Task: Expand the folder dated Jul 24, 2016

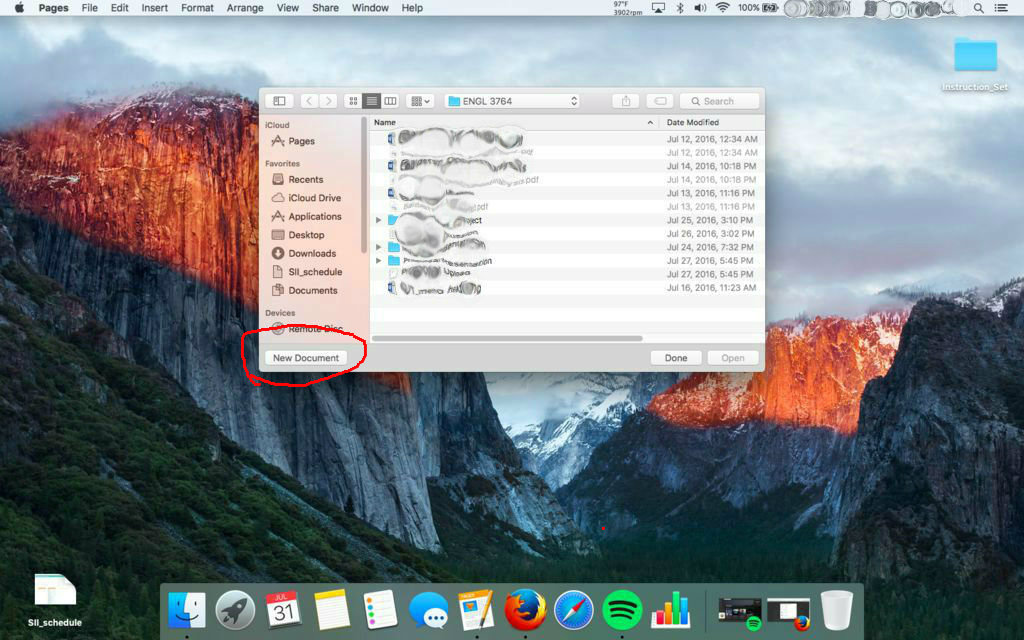Action: coord(378,247)
